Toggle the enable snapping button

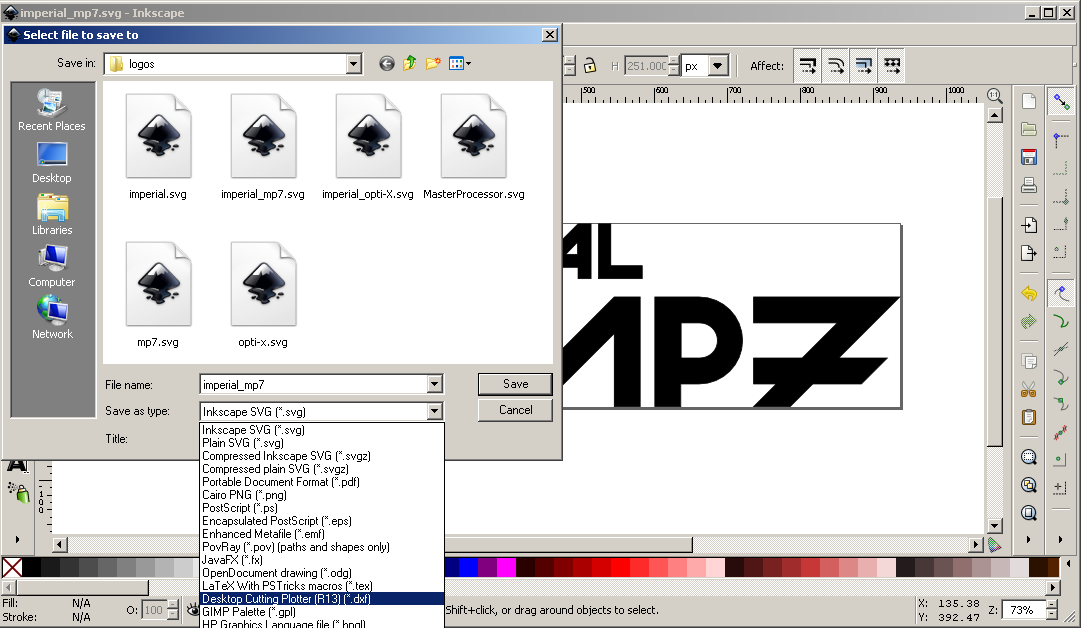(1060, 101)
